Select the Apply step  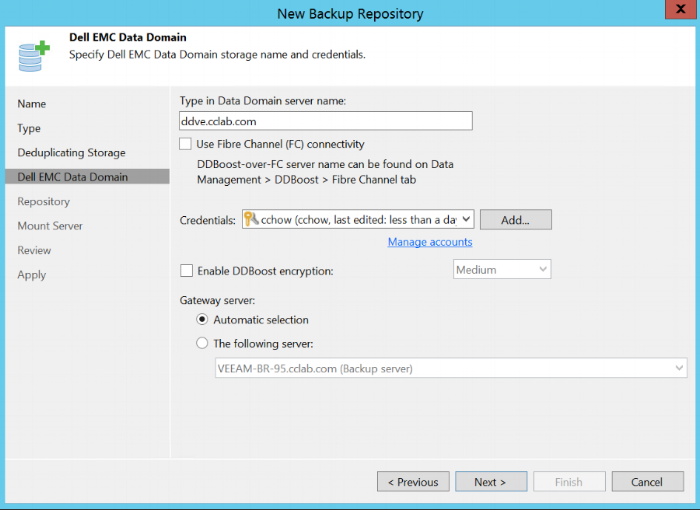tap(32, 275)
